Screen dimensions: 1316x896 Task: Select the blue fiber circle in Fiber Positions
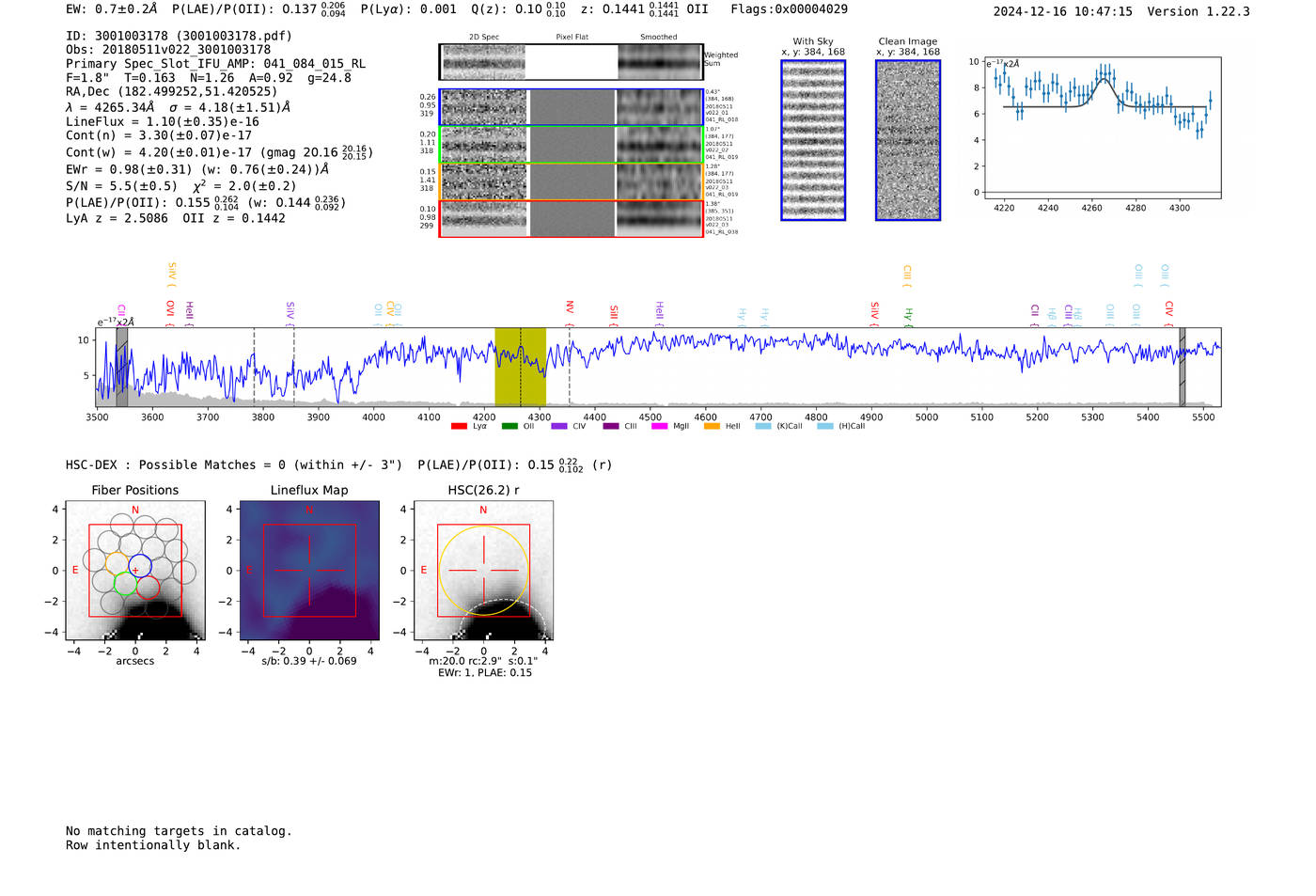(139, 566)
